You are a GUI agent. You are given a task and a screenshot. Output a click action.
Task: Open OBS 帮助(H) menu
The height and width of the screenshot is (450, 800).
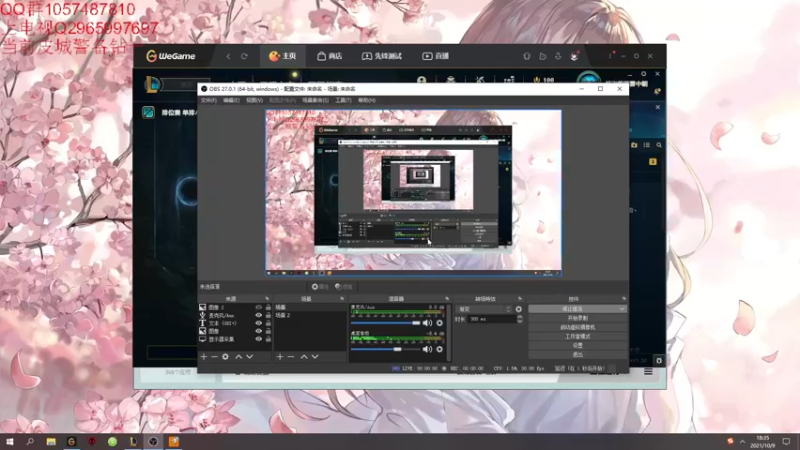point(366,101)
